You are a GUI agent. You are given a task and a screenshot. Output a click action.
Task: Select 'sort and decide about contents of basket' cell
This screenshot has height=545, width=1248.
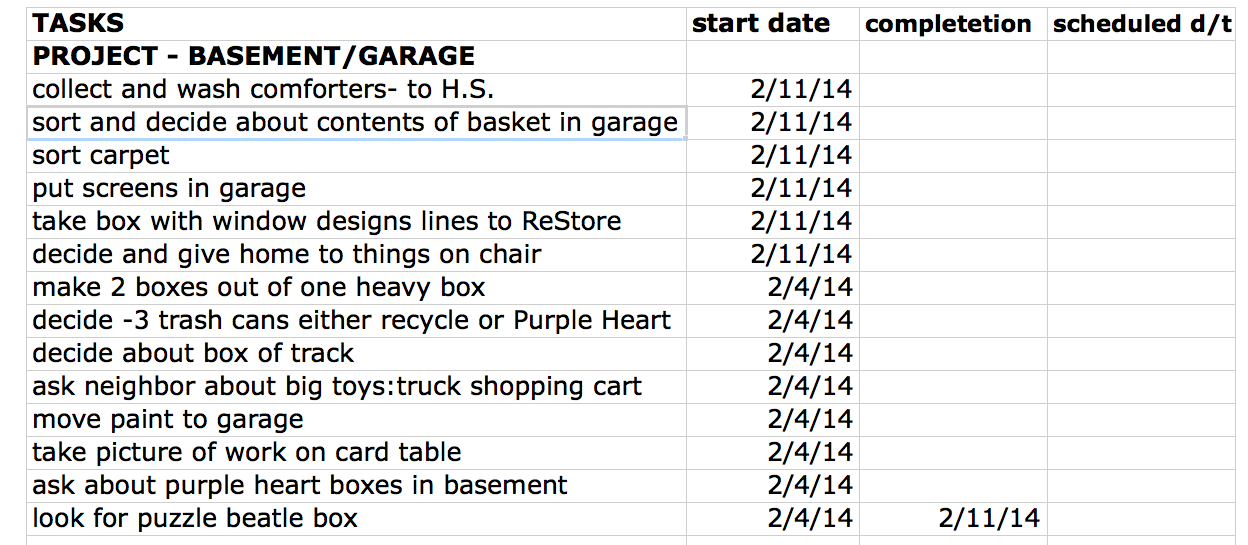click(357, 123)
